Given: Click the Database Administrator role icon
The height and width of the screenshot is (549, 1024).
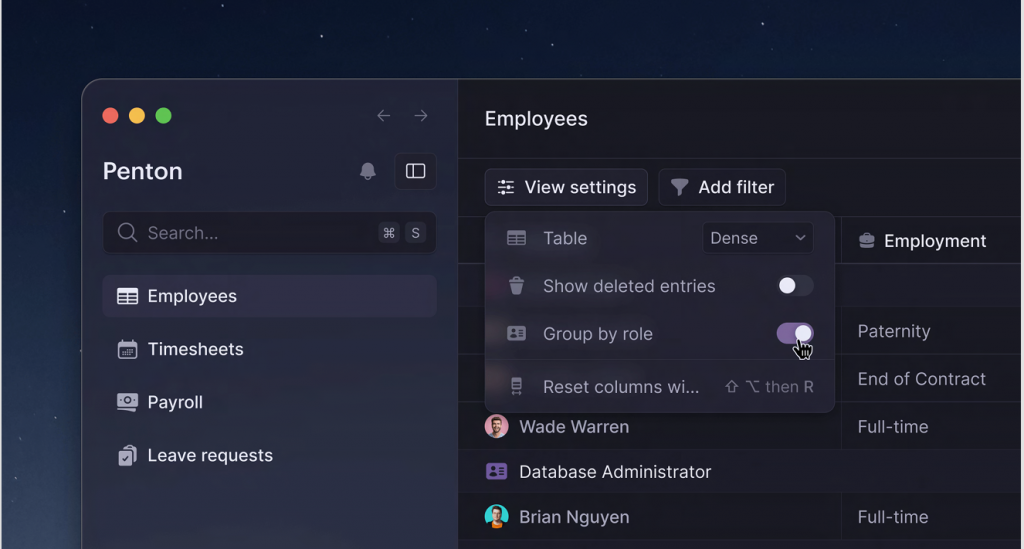Looking at the screenshot, I should (x=496, y=472).
